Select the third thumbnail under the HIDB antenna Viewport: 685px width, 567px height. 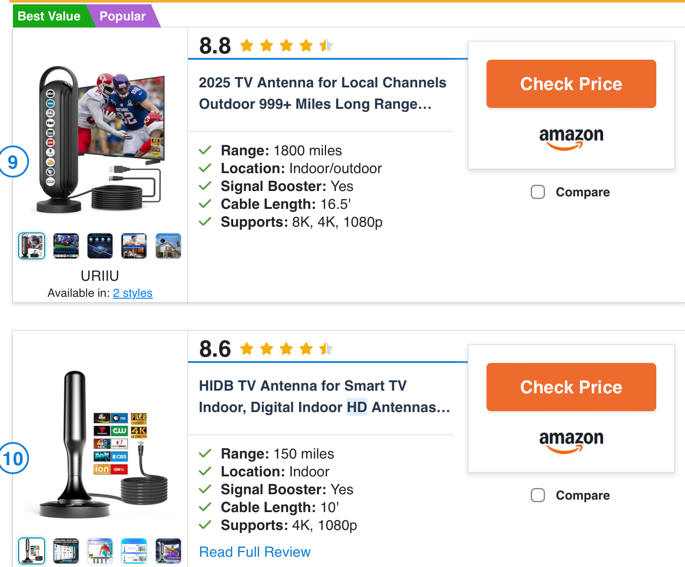point(100,551)
